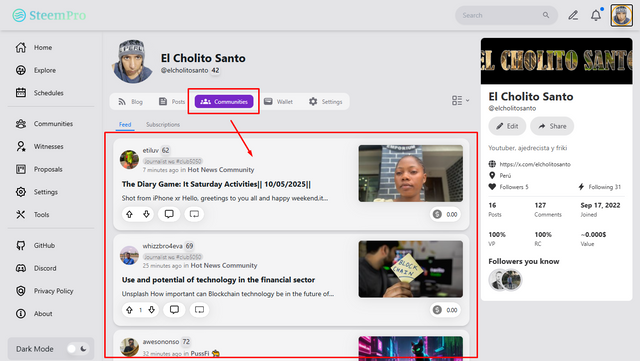Screen dimensions: 640x361
Task: Toggle the Dark Mode switch
Action: 77,349
